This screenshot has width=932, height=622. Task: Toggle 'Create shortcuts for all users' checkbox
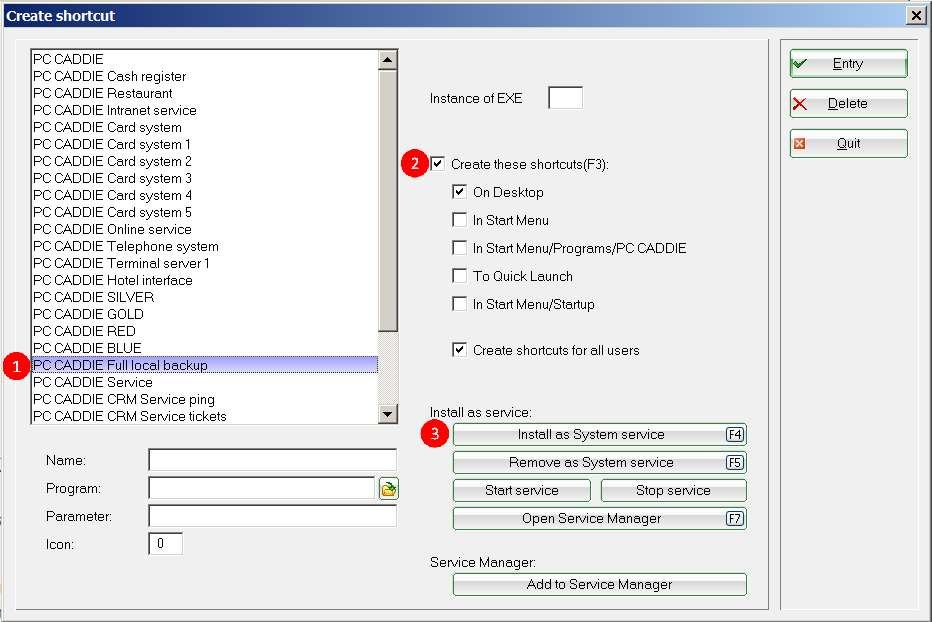tap(460, 350)
